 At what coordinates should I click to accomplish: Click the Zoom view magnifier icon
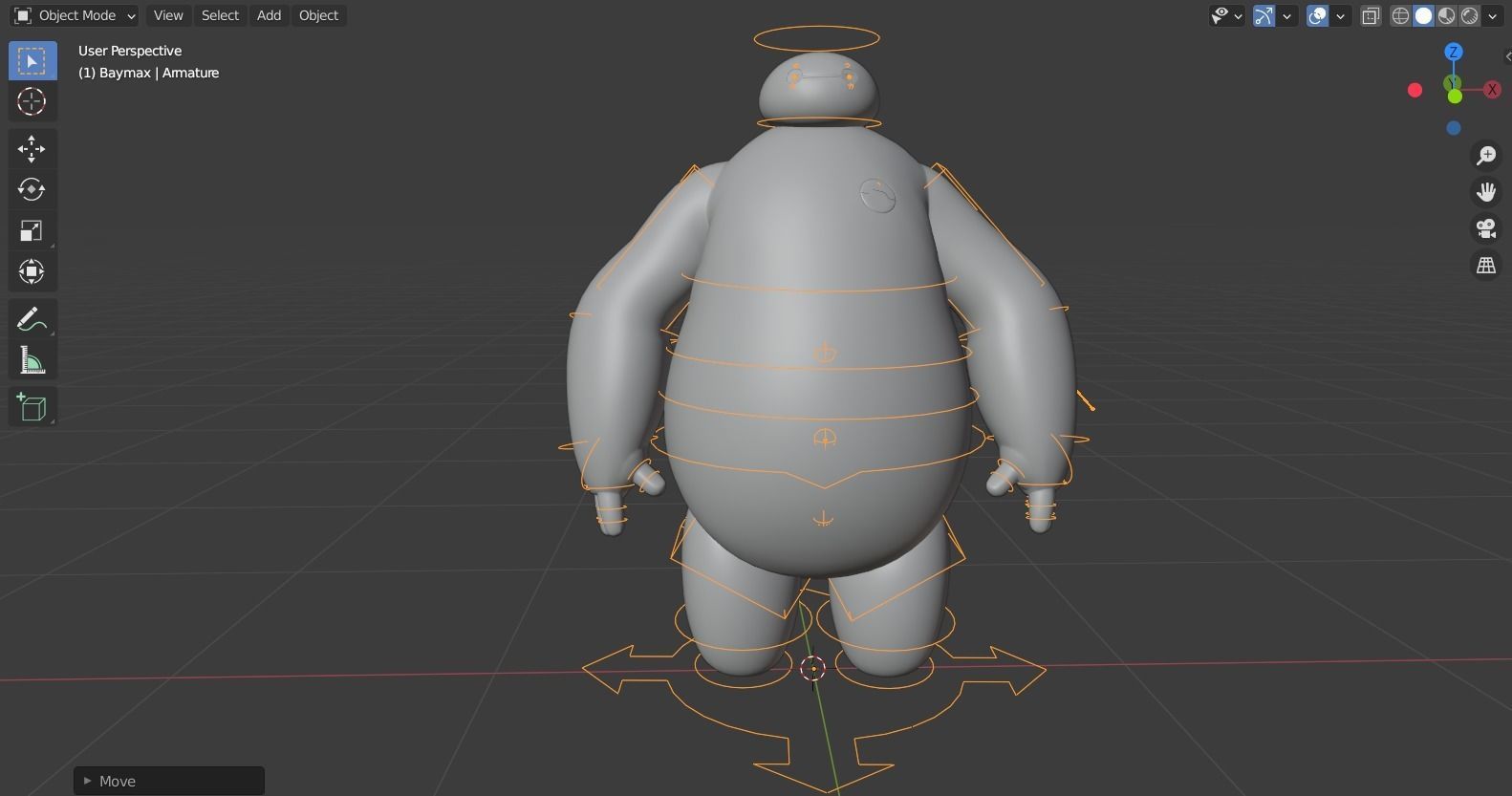click(1486, 156)
